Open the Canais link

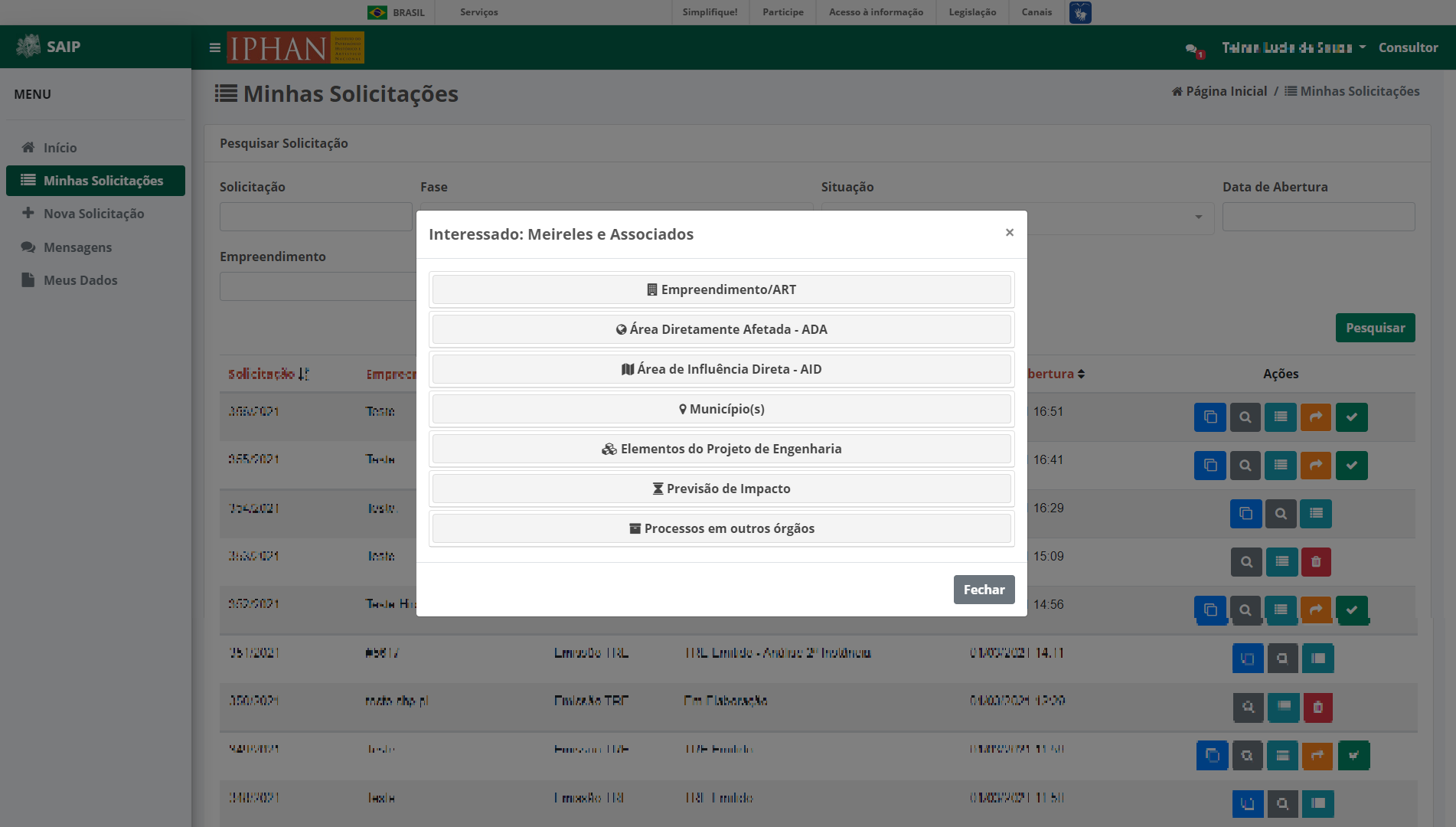[x=1037, y=12]
